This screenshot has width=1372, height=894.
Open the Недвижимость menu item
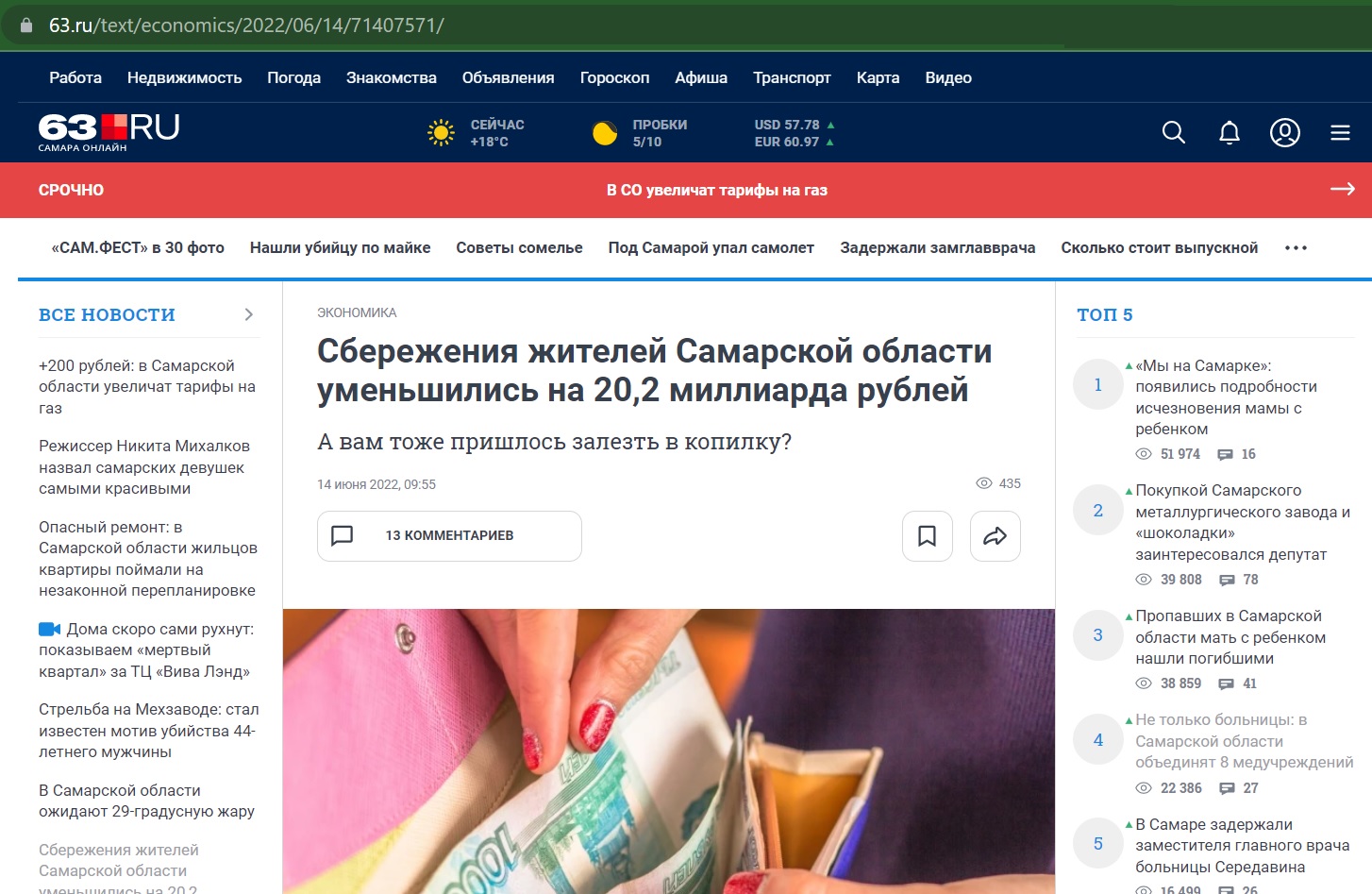point(184,77)
